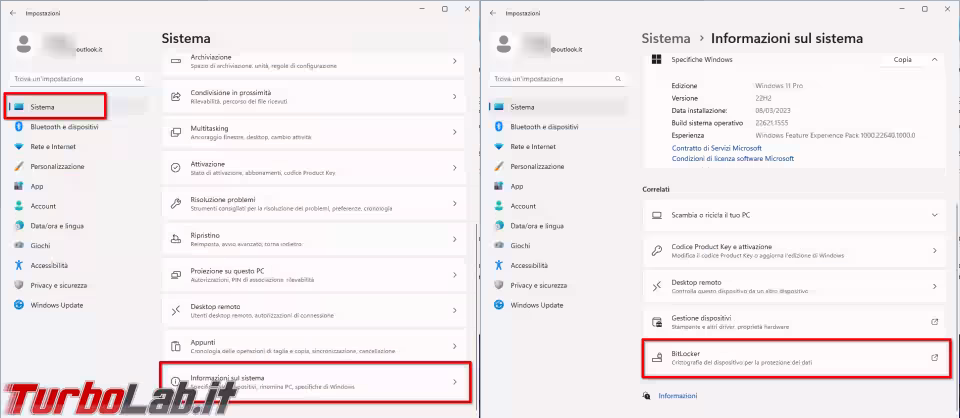Image resolution: width=960 pixels, height=418 pixels.
Task: Click the Multitasking icon in the system list
Action: 176,132
